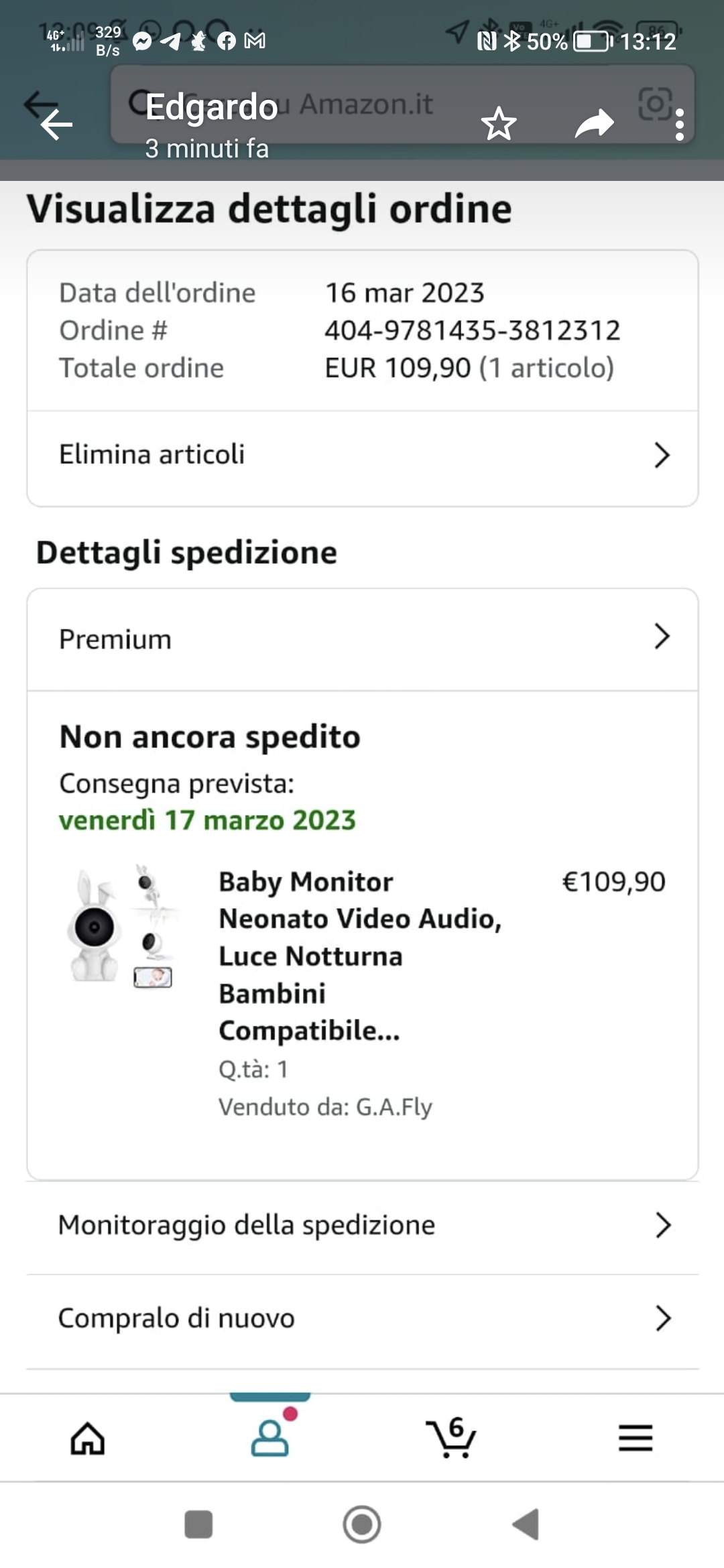This screenshot has width=724, height=1568.
Task: Tap the Edgardo sender name in header
Action: coord(211,107)
